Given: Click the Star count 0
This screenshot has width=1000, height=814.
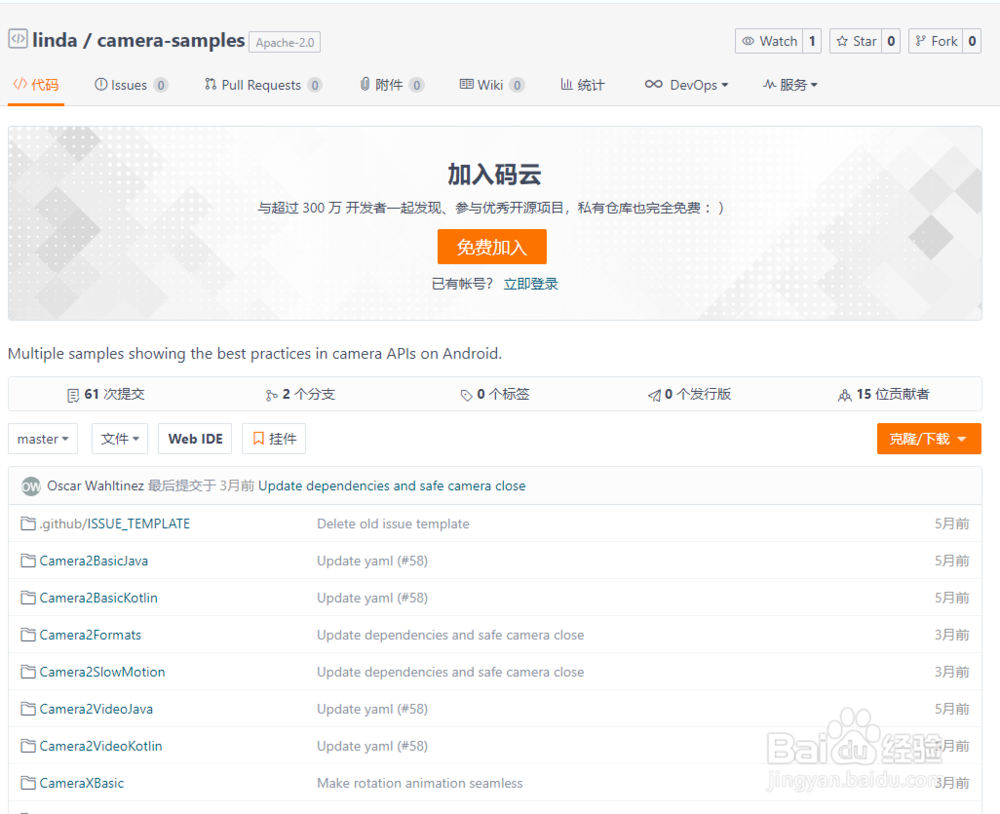Looking at the screenshot, I should tap(891, 41).
